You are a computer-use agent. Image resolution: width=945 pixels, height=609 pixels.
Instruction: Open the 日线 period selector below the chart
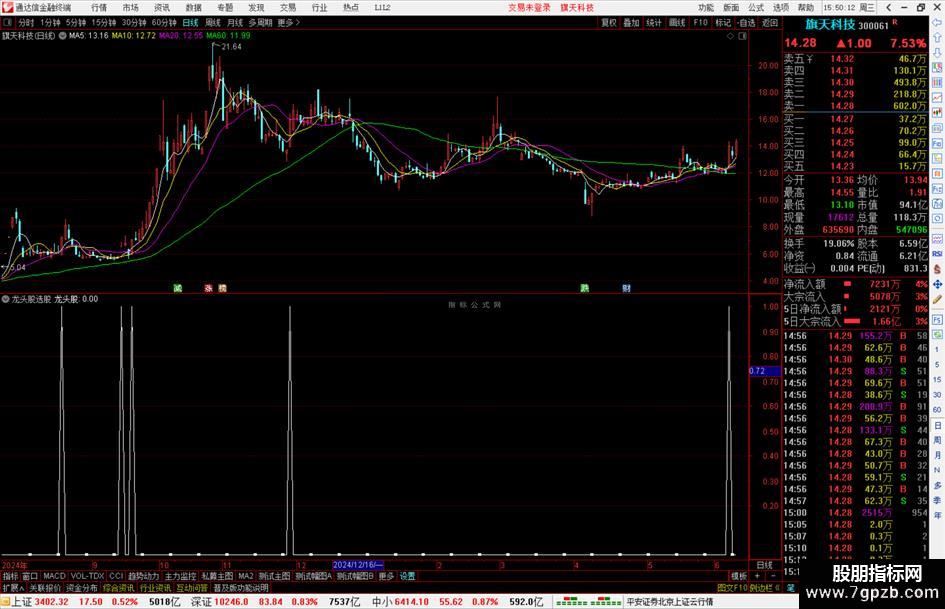click(x=765, y=565)
